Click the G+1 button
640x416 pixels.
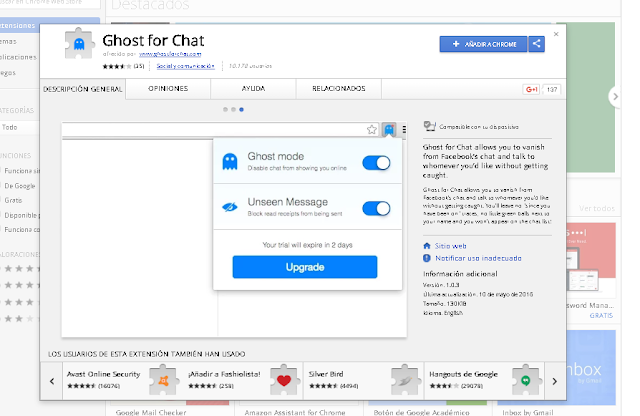[531, 89]
